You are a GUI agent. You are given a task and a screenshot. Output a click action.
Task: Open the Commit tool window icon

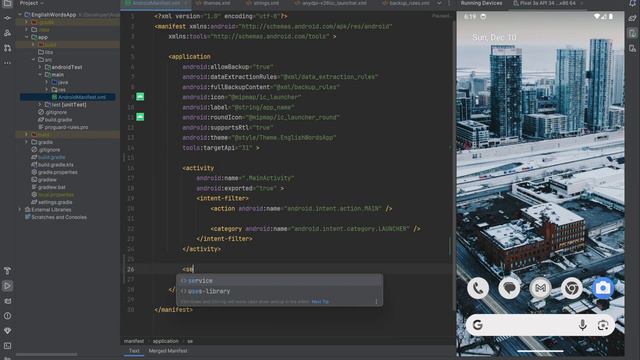(x=7, y=18)
